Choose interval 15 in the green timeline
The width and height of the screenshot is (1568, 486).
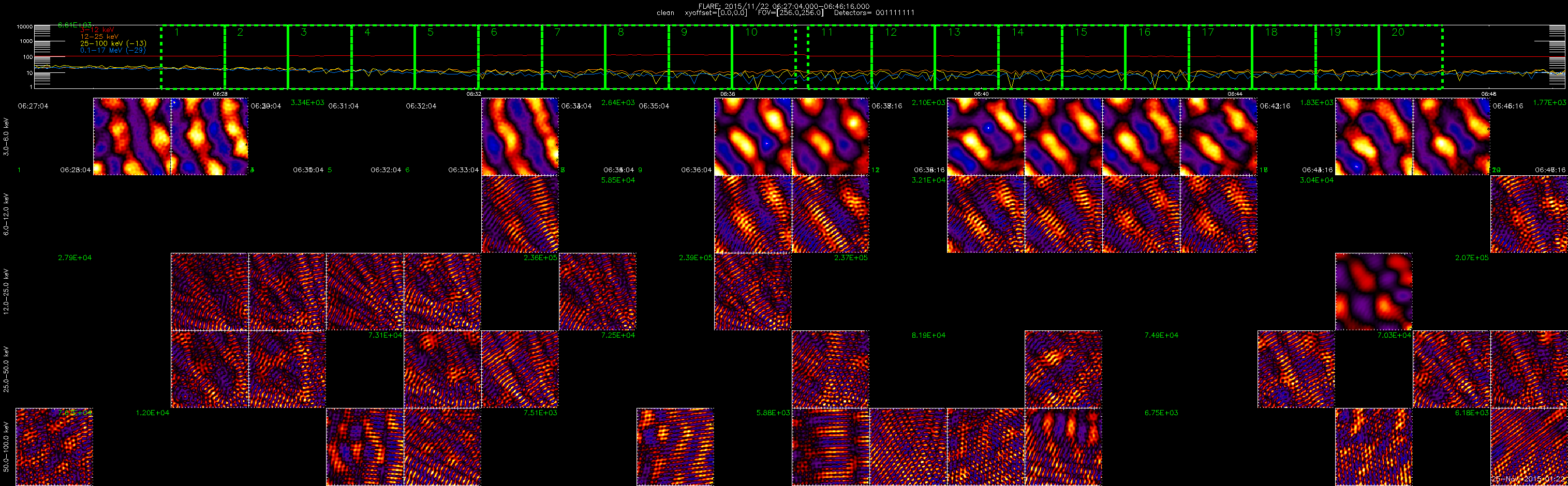click(1094, 57)
